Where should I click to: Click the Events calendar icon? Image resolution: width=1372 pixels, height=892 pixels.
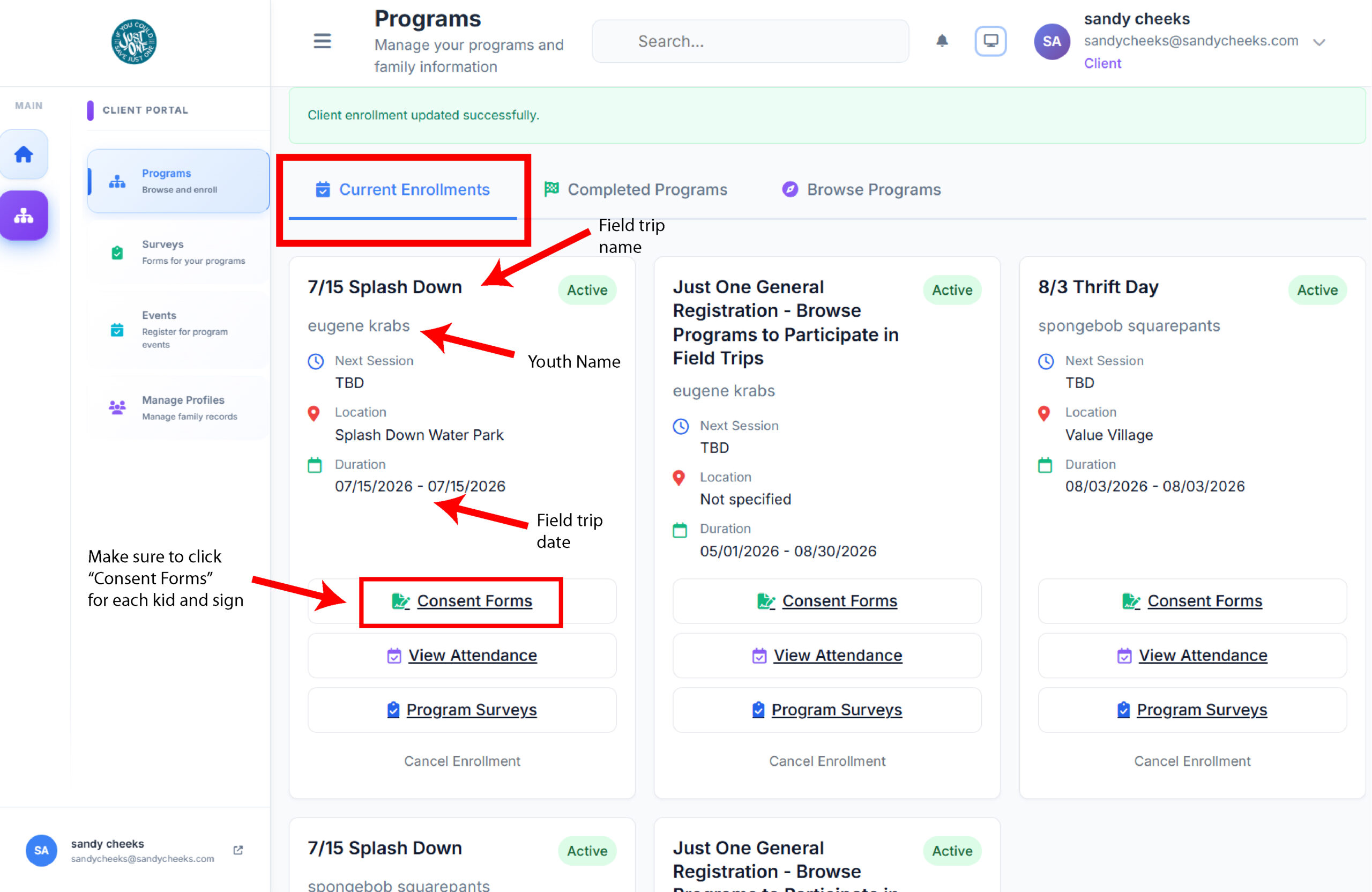117,330
